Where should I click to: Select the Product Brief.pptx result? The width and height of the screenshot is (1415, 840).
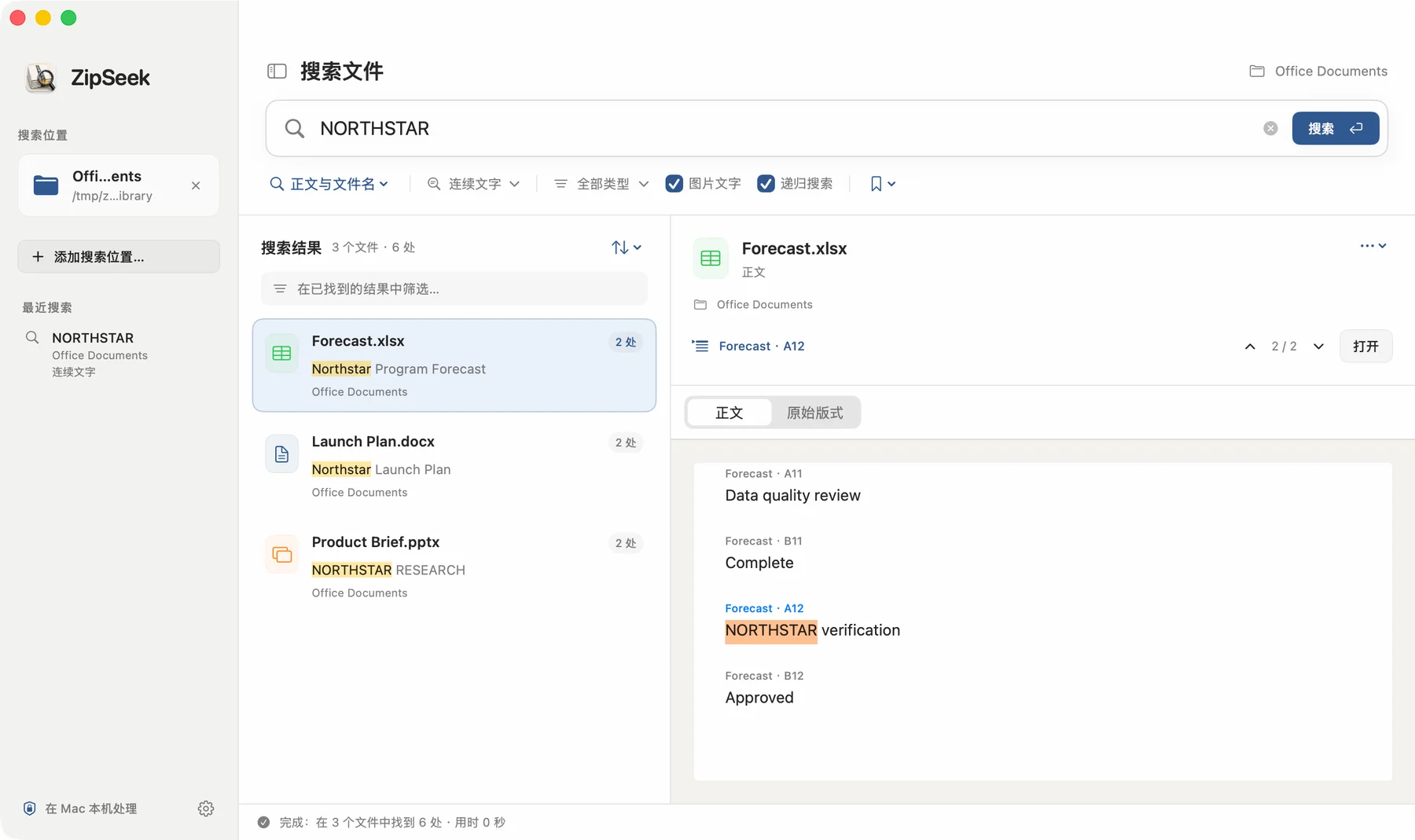click(x=454, y=567)
